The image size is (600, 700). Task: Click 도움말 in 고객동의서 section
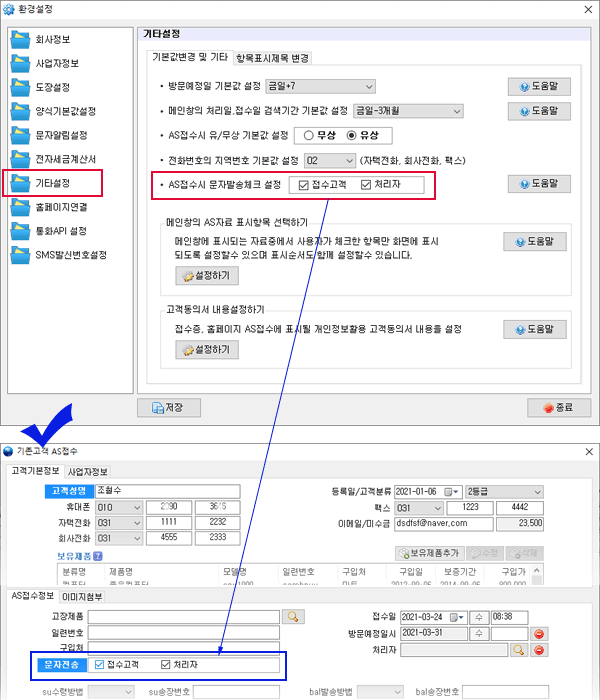click(x=535, y=329)
